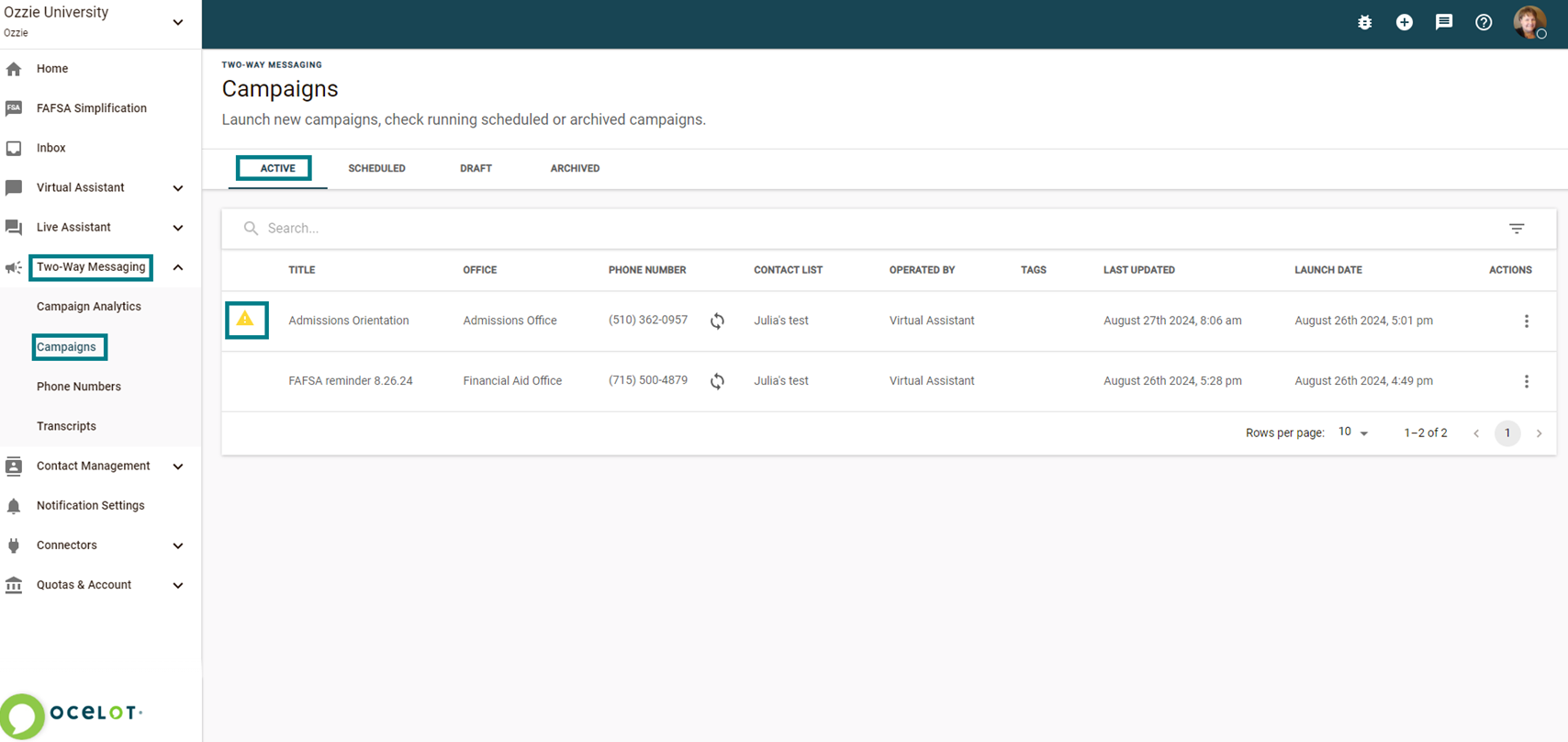Viewport: 1568px width, 742px height.
Task: Expand the Connectors chevron
Action: point(178,545)
